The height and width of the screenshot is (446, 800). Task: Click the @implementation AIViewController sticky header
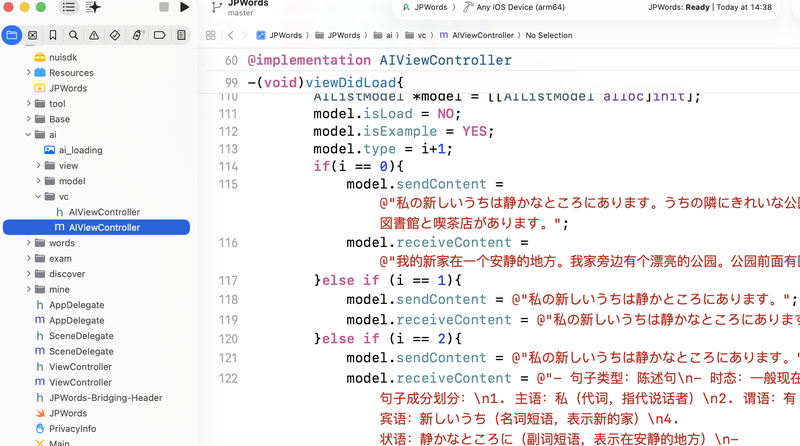[x=380, y=60]
